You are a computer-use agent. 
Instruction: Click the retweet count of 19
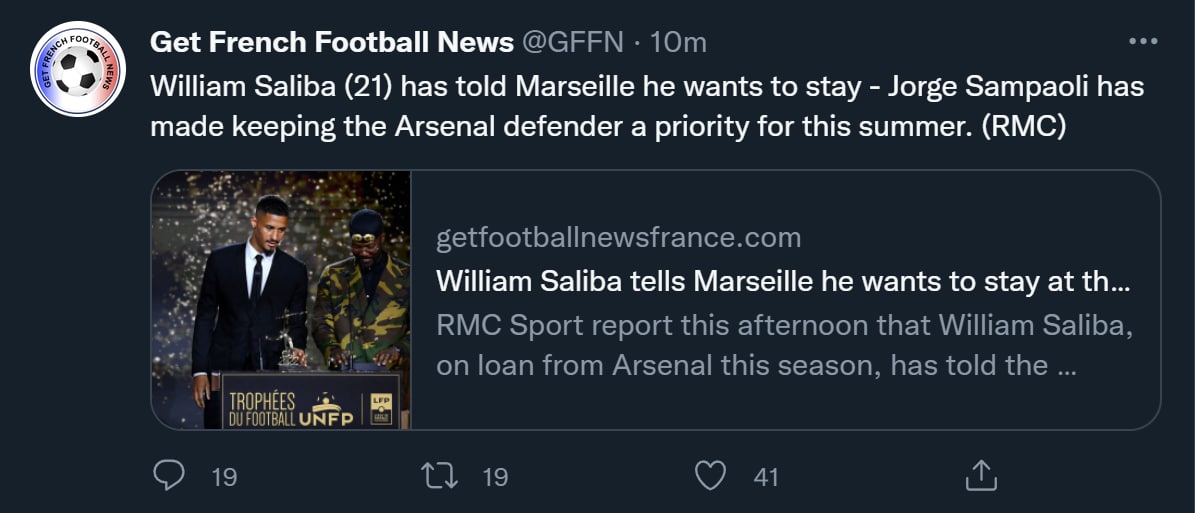click(x=495, y=477)
